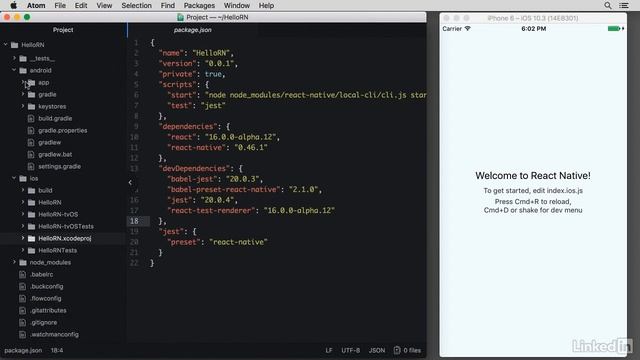This screenshot has height=360, width=640.
Task: Select the Project tree view tab
Action: 63,30
